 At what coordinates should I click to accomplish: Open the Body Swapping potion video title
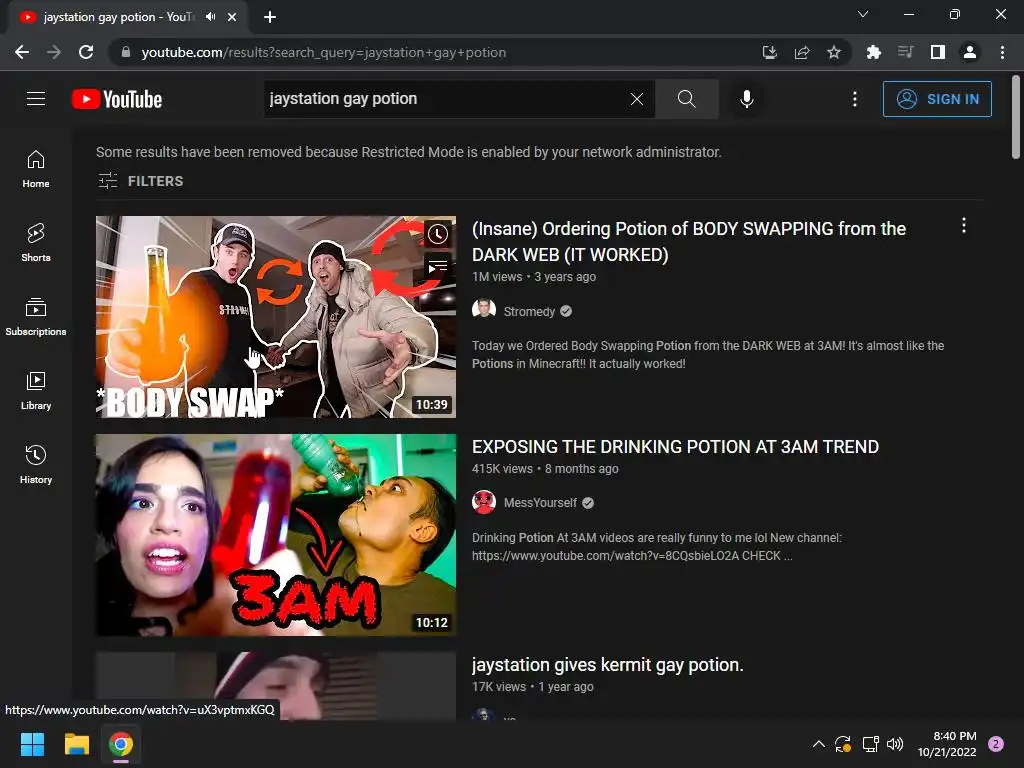pyautogui.click(x=689, y=242)
